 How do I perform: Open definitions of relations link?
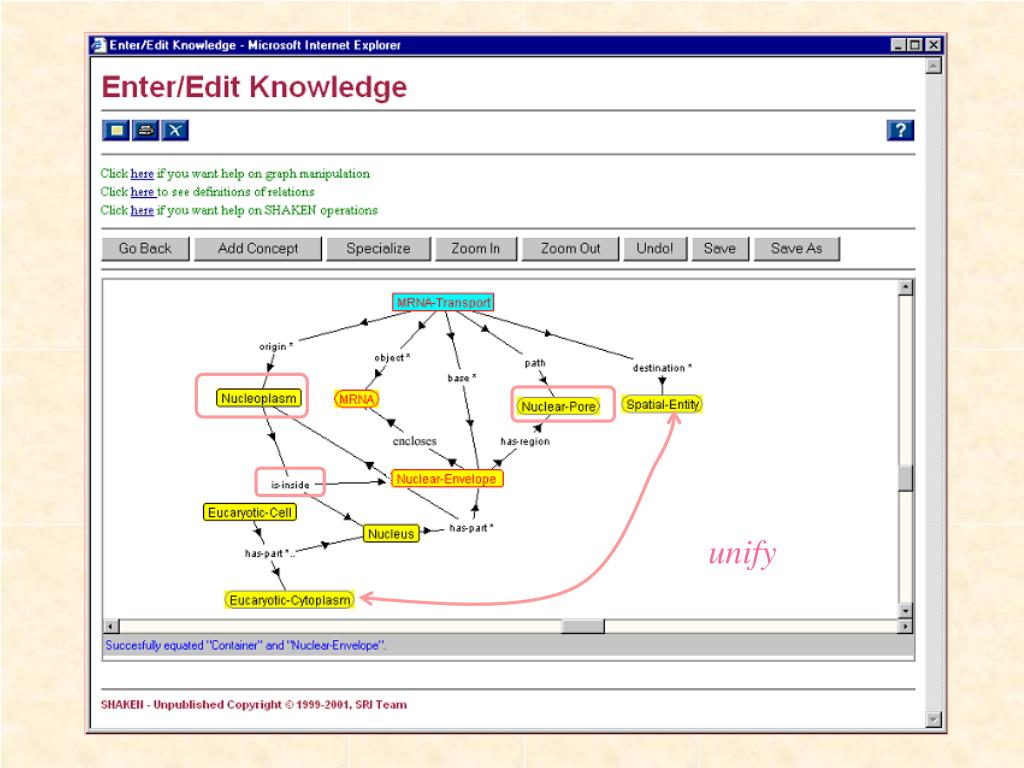click(x=142, y=192)
